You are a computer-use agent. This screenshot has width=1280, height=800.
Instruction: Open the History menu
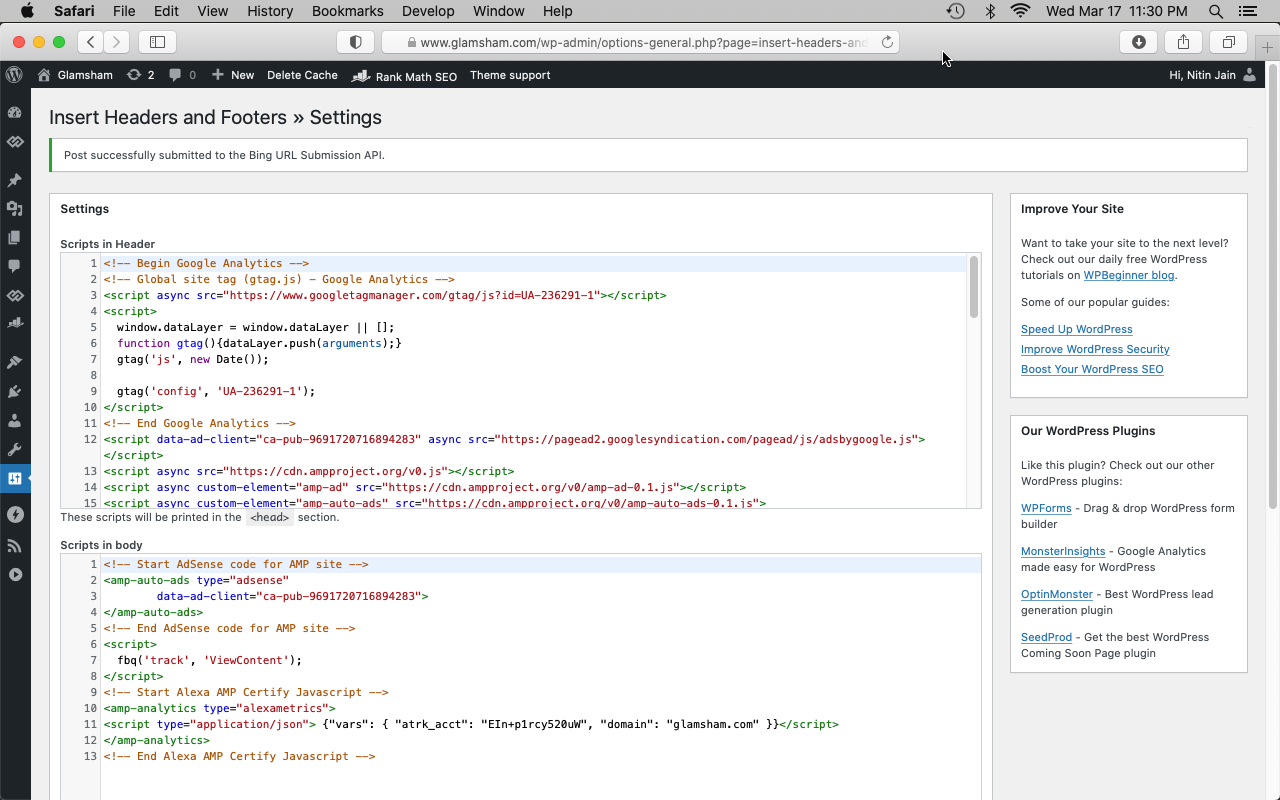270,11
